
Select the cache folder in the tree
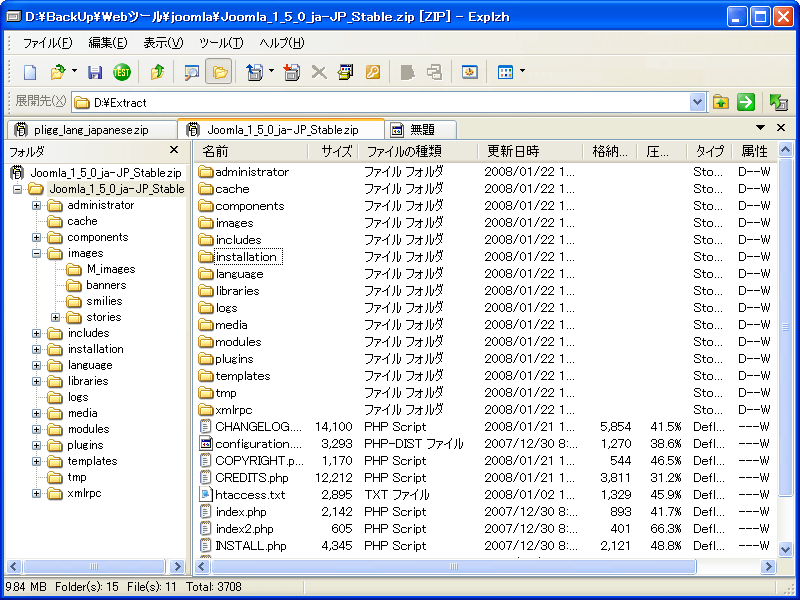[82, 221]
